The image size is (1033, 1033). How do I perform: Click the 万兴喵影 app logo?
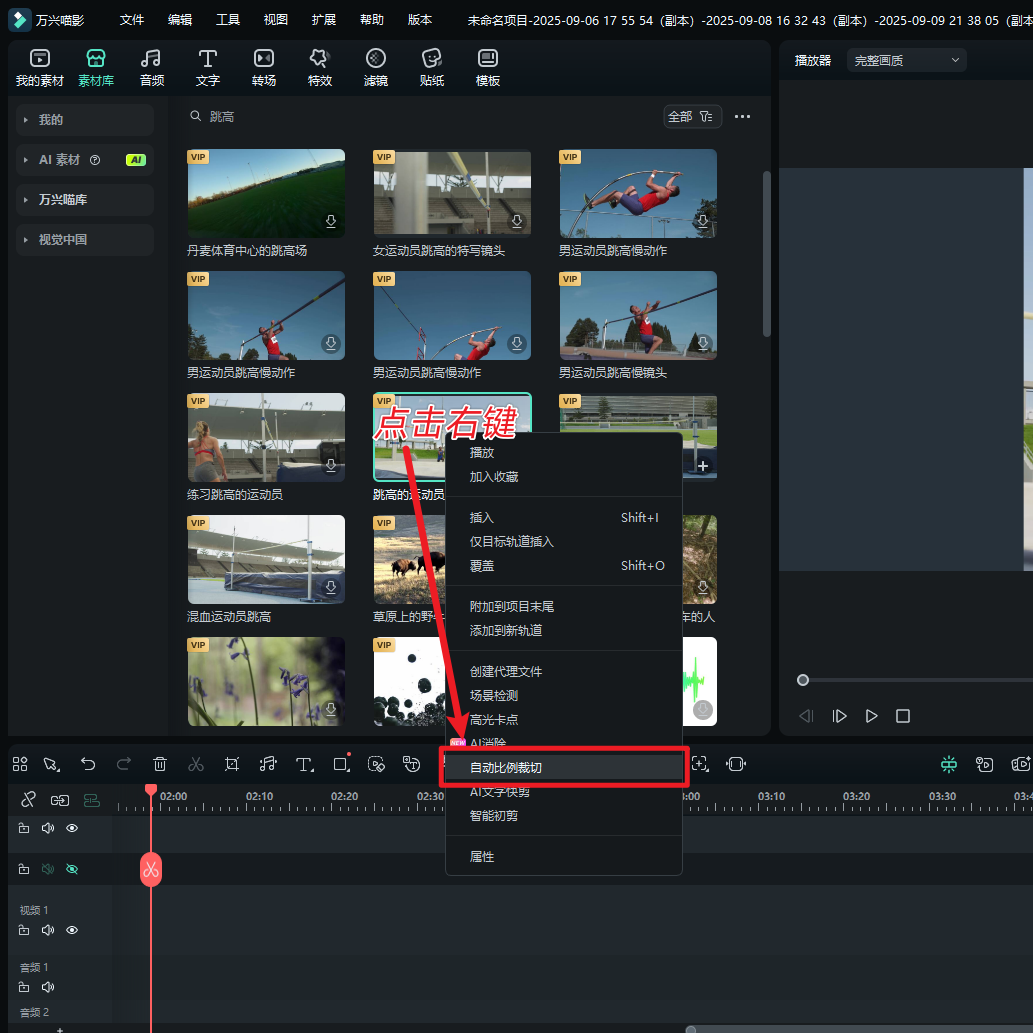20,20
